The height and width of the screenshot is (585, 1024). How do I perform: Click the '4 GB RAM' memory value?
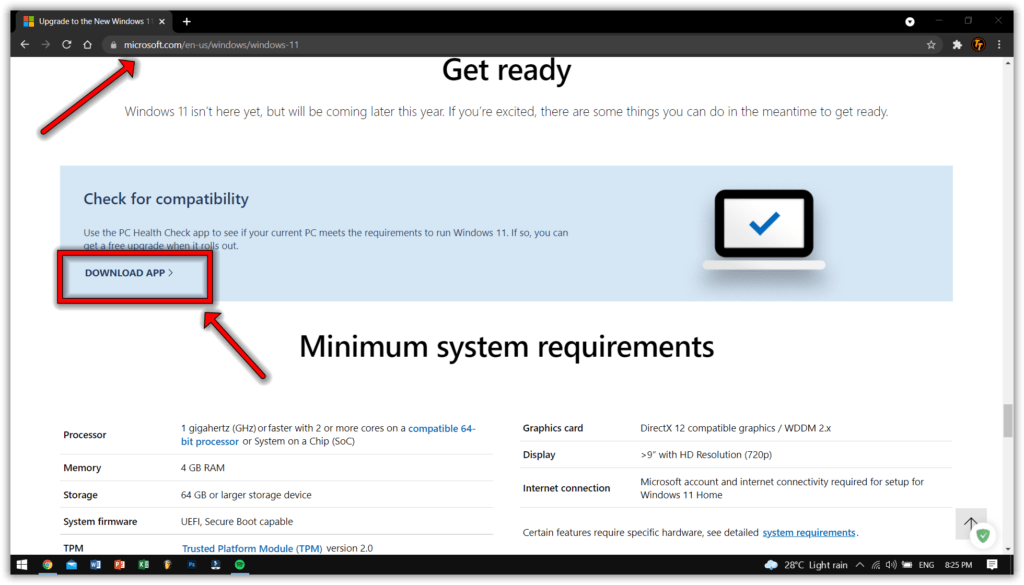(x=202, y=468)
